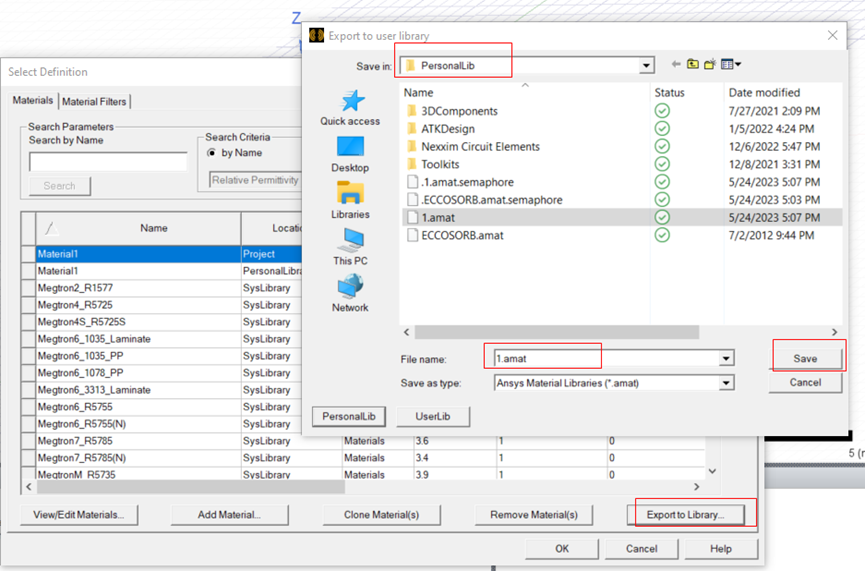Expand the Save in folder dropdown
The height and width of the screenshot is (571, 865).
(x=646, y=66)
